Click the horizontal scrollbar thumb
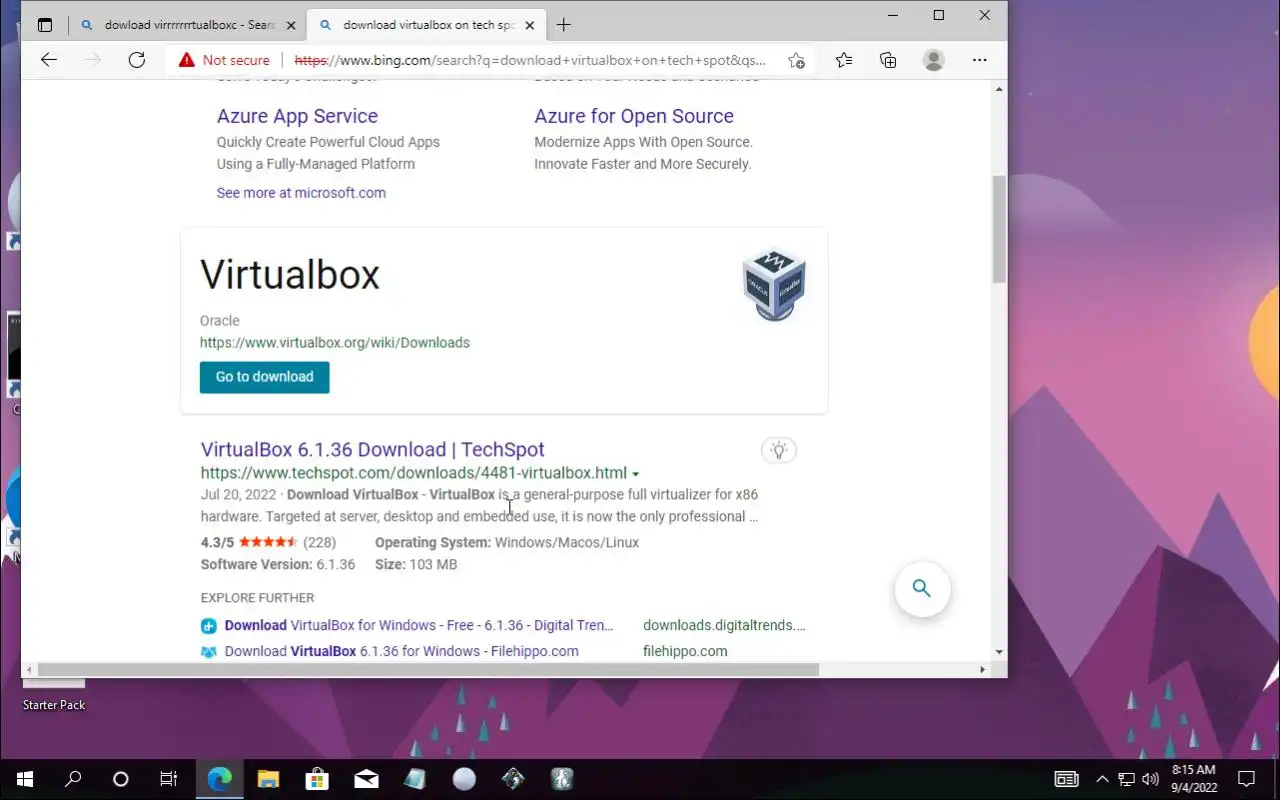This screenshot has height=800, width=1280. 428,669
